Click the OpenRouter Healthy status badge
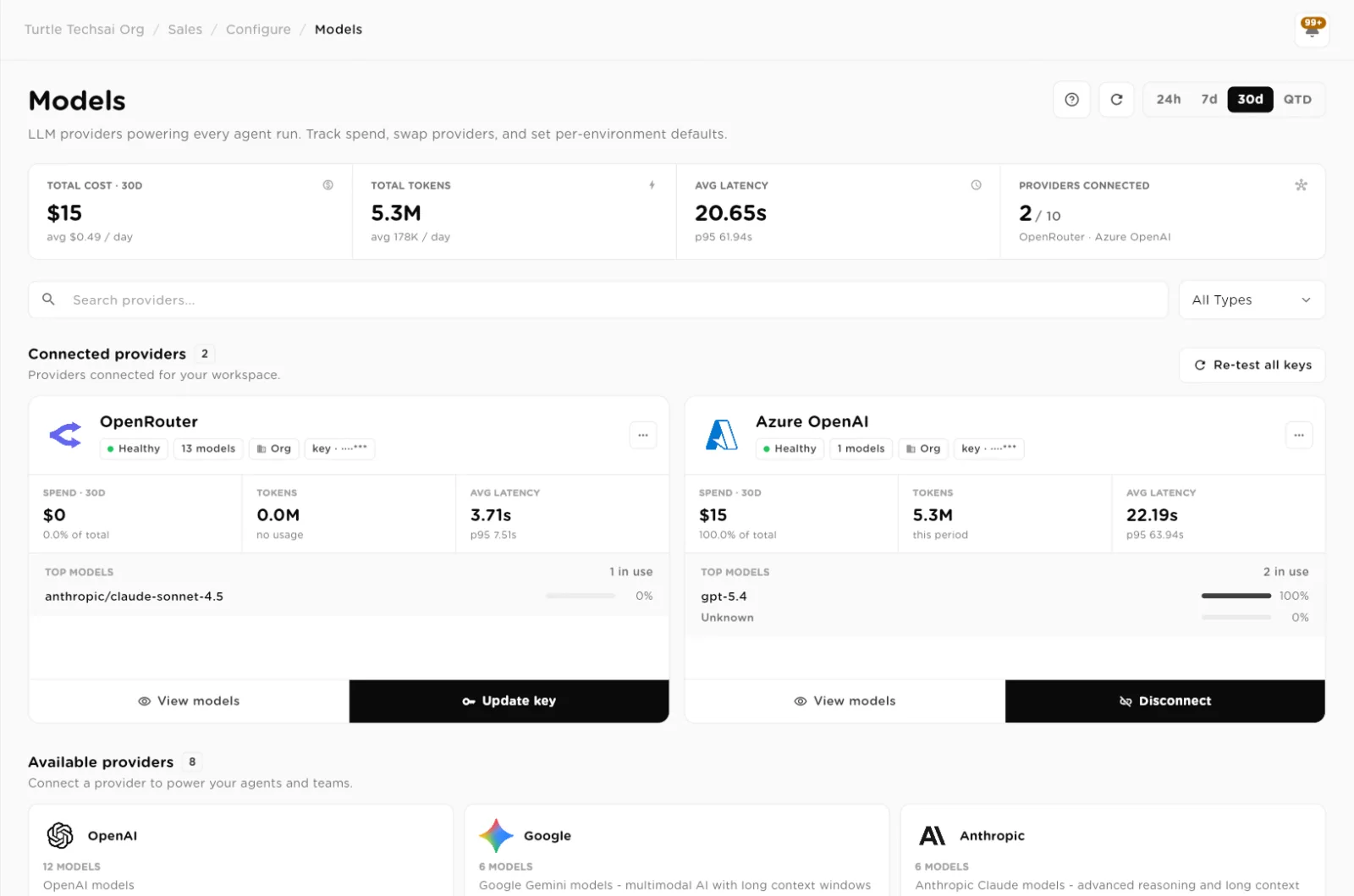 [134, 448]
